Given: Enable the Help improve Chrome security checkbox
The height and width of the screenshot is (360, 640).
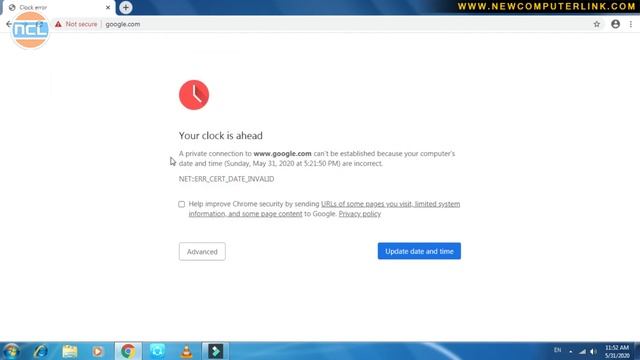Looking at the screenshot, I should point(182,204).
